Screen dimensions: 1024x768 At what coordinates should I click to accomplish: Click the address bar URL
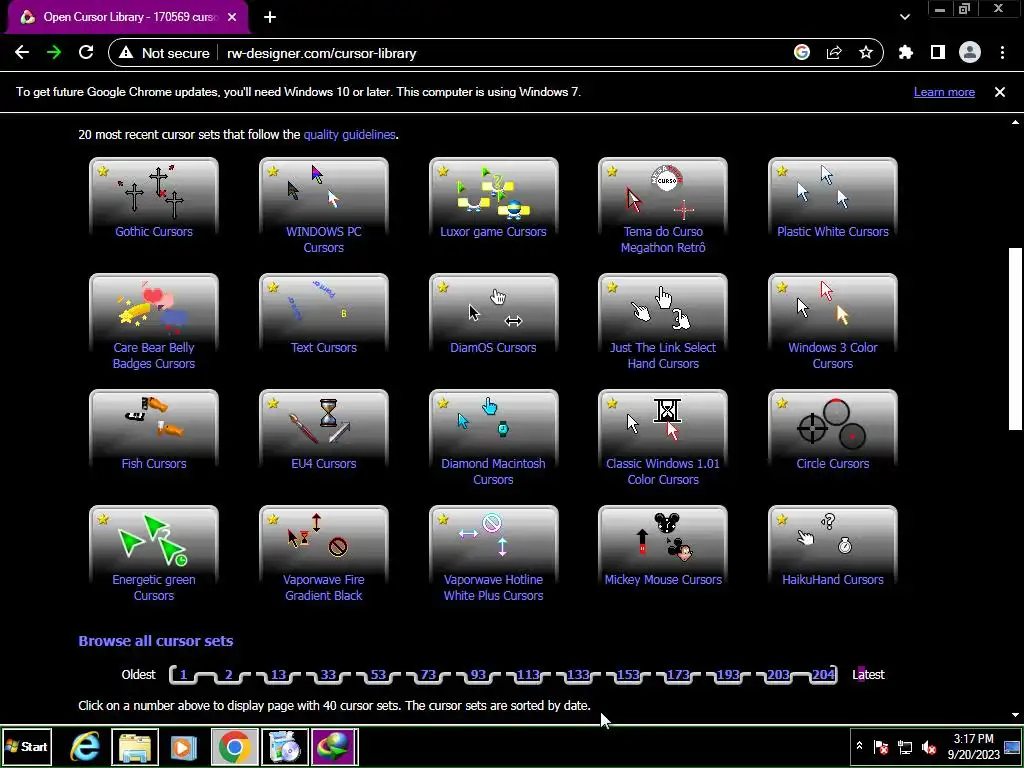coord(321,53)
